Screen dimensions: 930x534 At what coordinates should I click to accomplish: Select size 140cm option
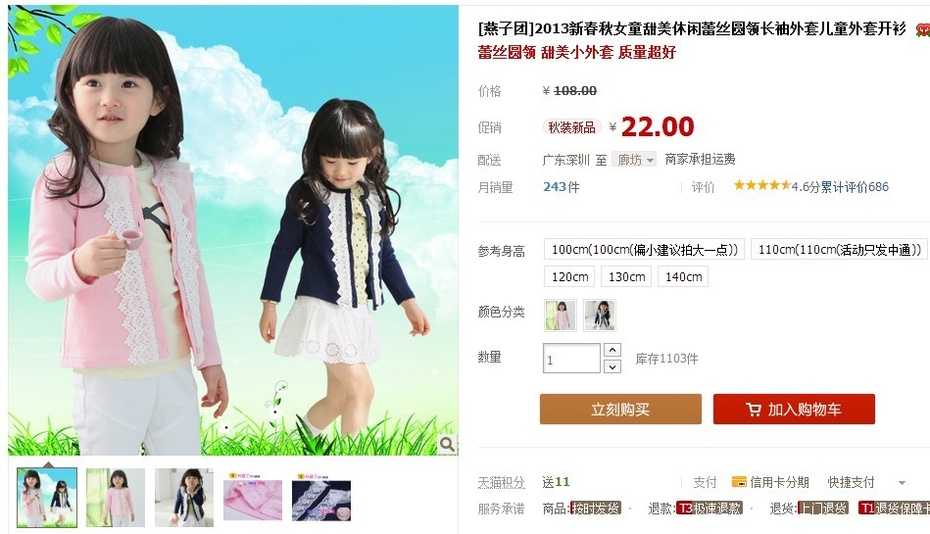tap(683, 276)
